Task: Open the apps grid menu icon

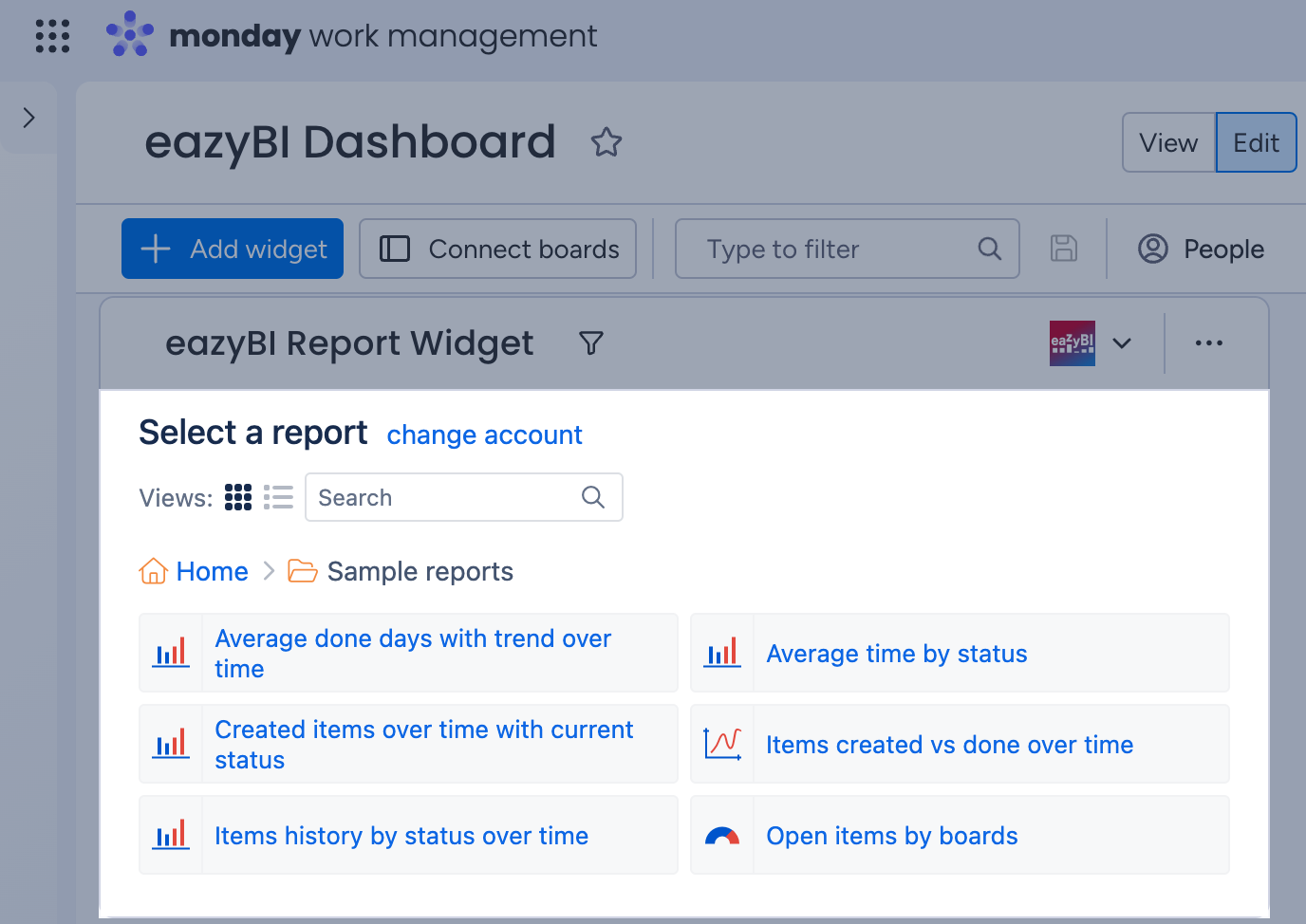Action: (52, 36)
